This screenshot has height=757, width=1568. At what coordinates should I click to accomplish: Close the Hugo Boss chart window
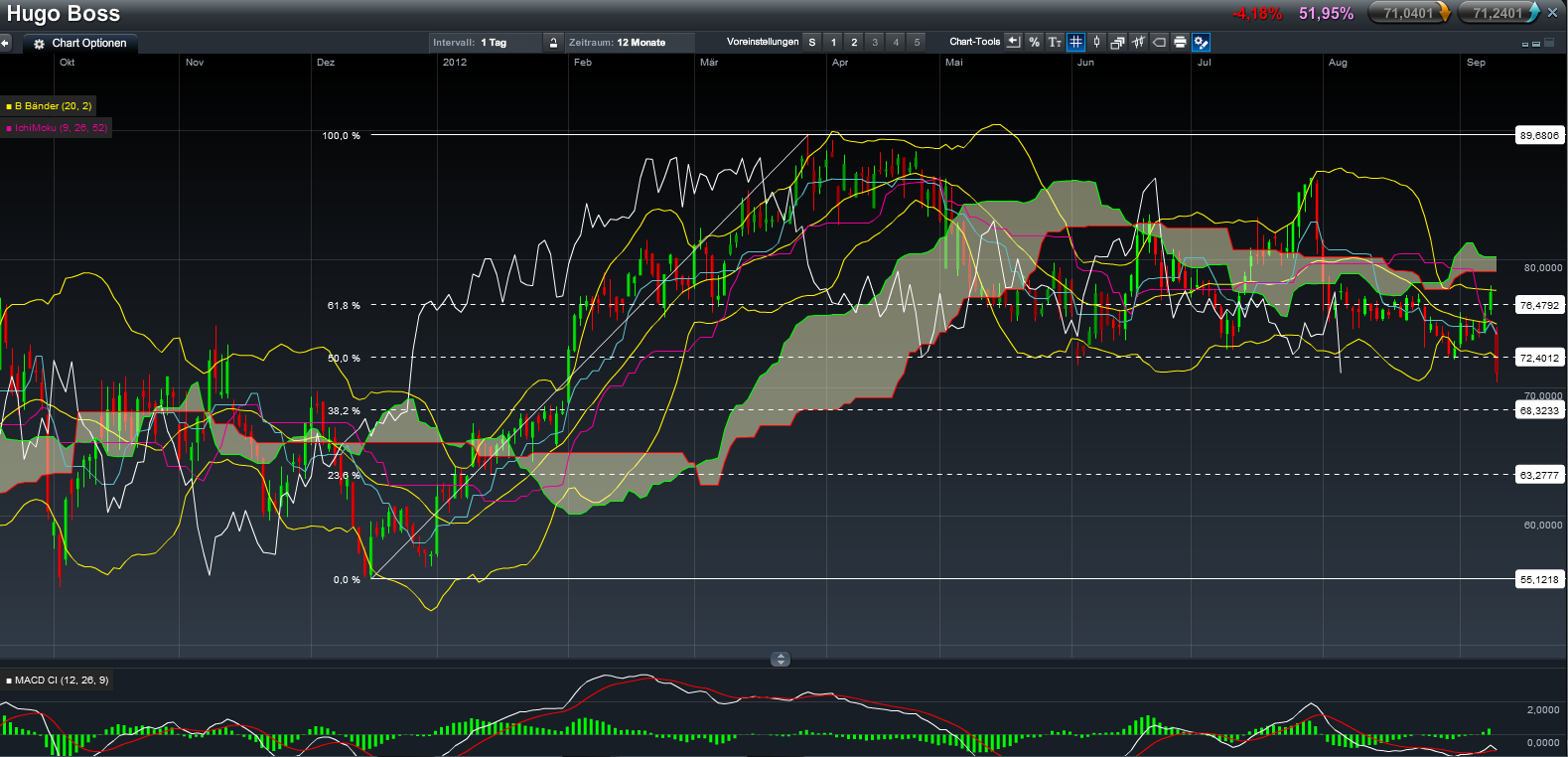pos(1553,13)
